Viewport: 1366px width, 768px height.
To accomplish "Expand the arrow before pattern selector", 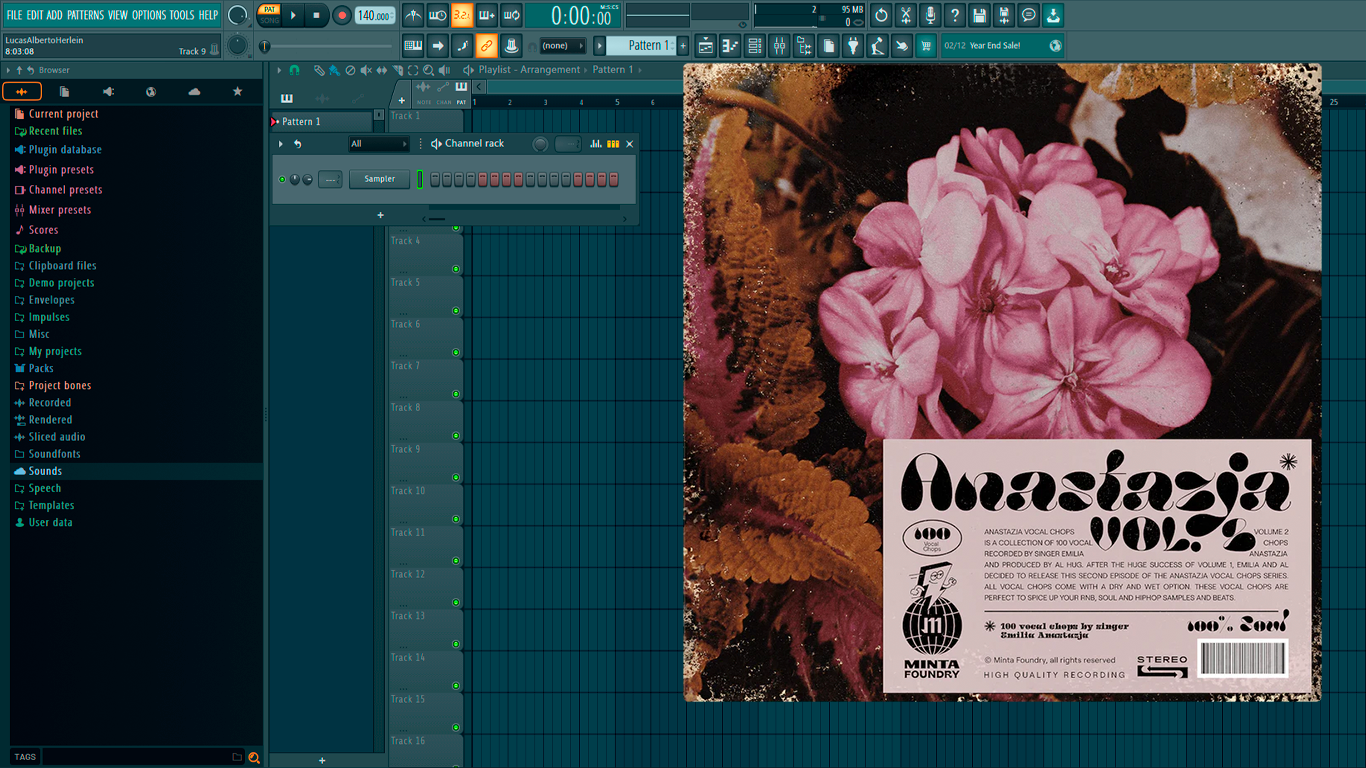I will 600,46.
